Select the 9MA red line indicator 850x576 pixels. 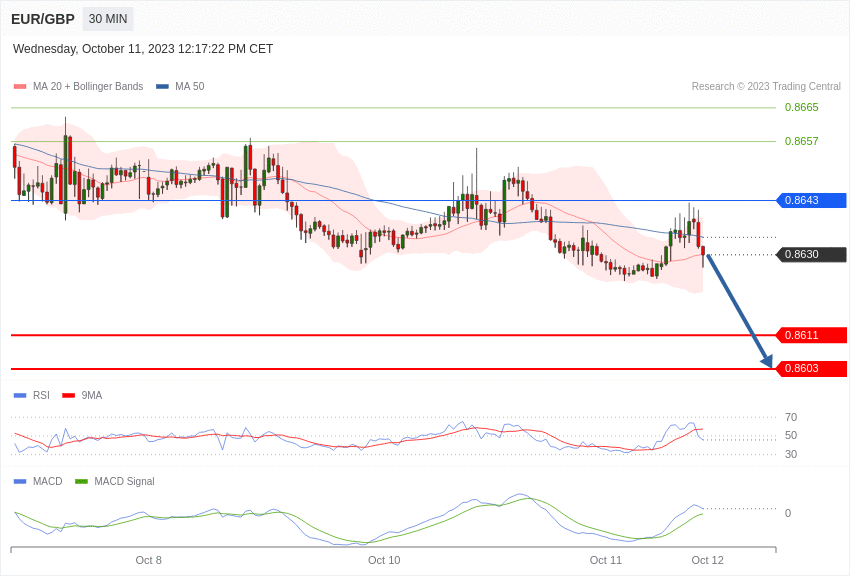(66, 395)
